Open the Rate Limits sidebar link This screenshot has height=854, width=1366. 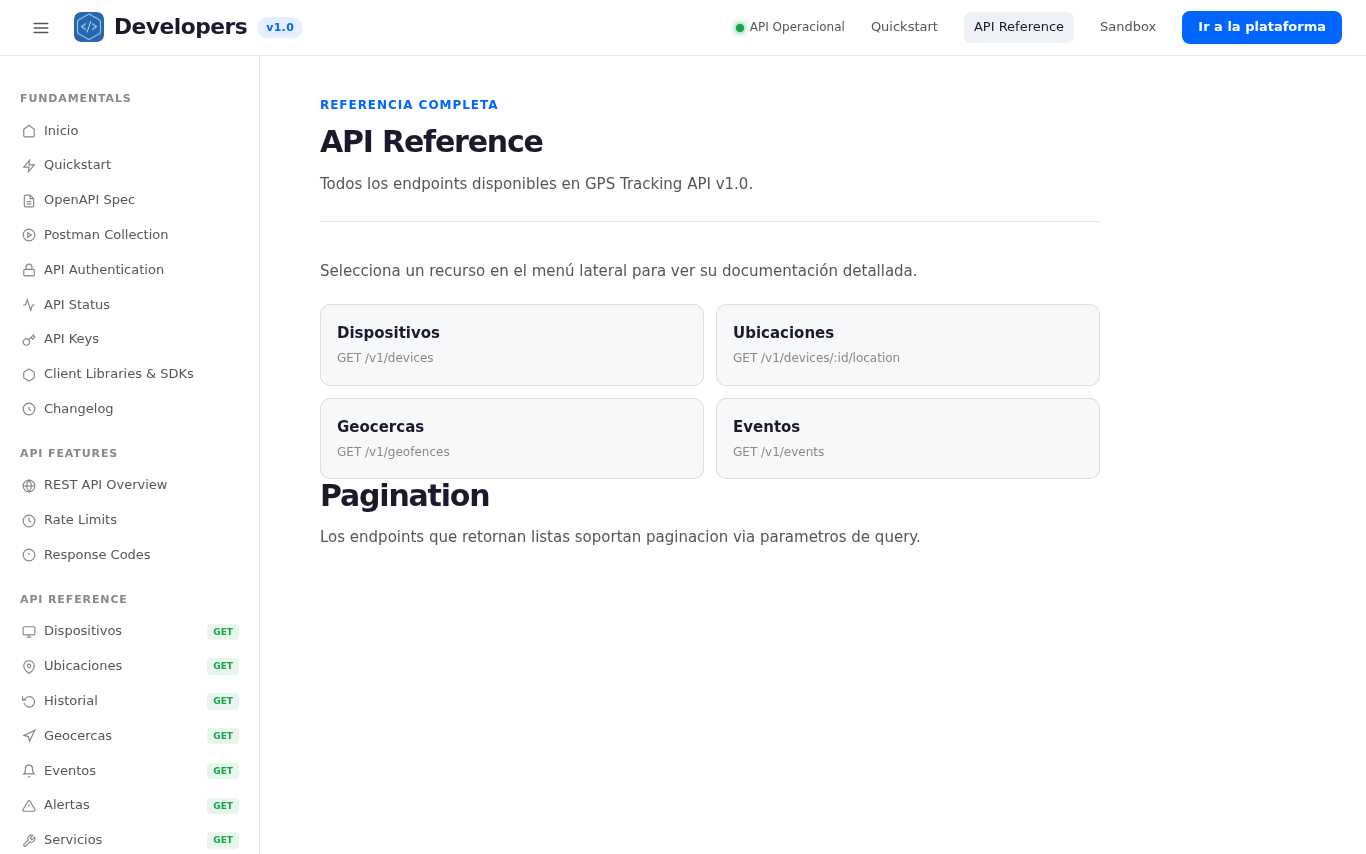(x=130, y=520)
